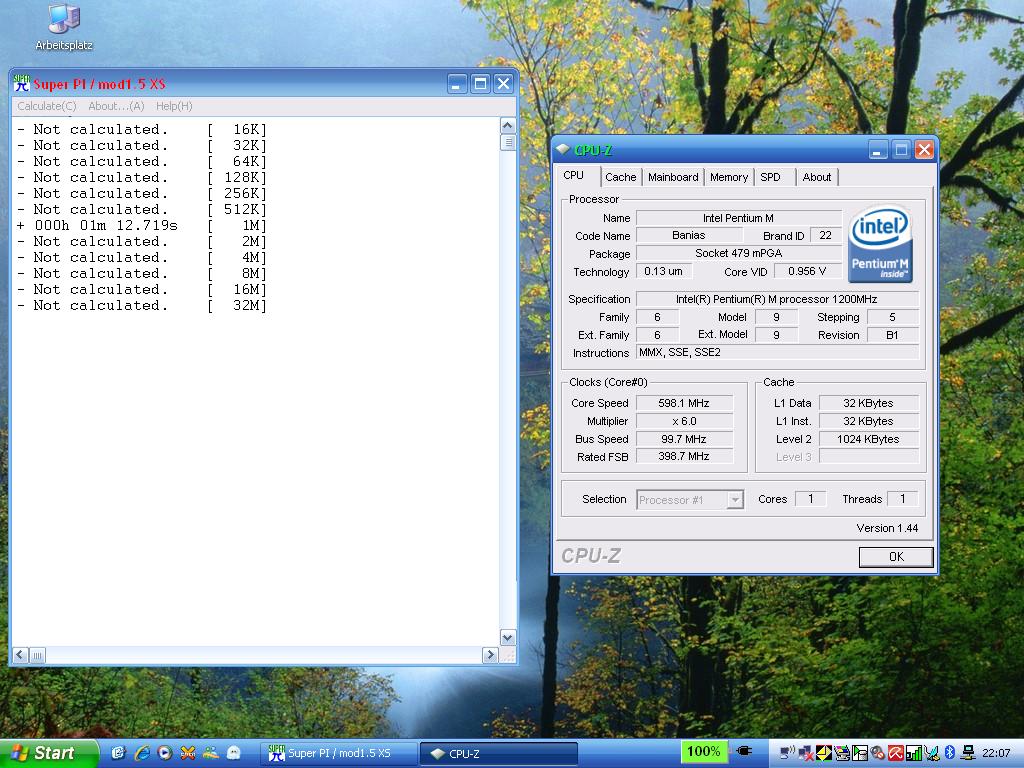Viewport: 1024px width, 768px height.
Task: Open the Help(H) menu in Super PI
Action: (x=174, y=106)
